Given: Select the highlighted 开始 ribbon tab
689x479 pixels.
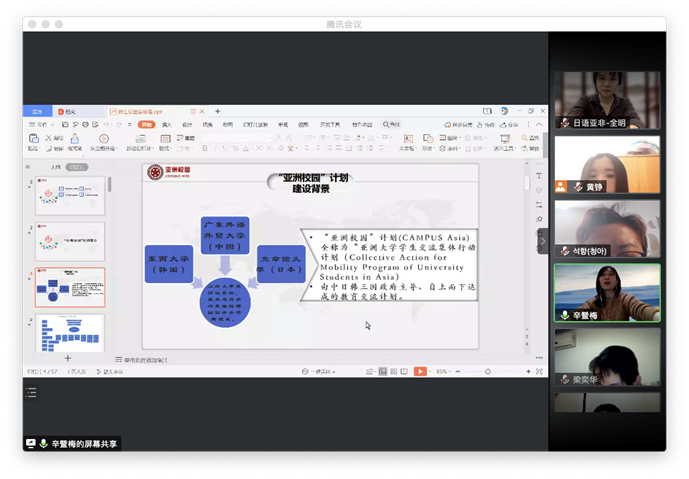Looking at the screenshot, I should [x=147, y=124].
